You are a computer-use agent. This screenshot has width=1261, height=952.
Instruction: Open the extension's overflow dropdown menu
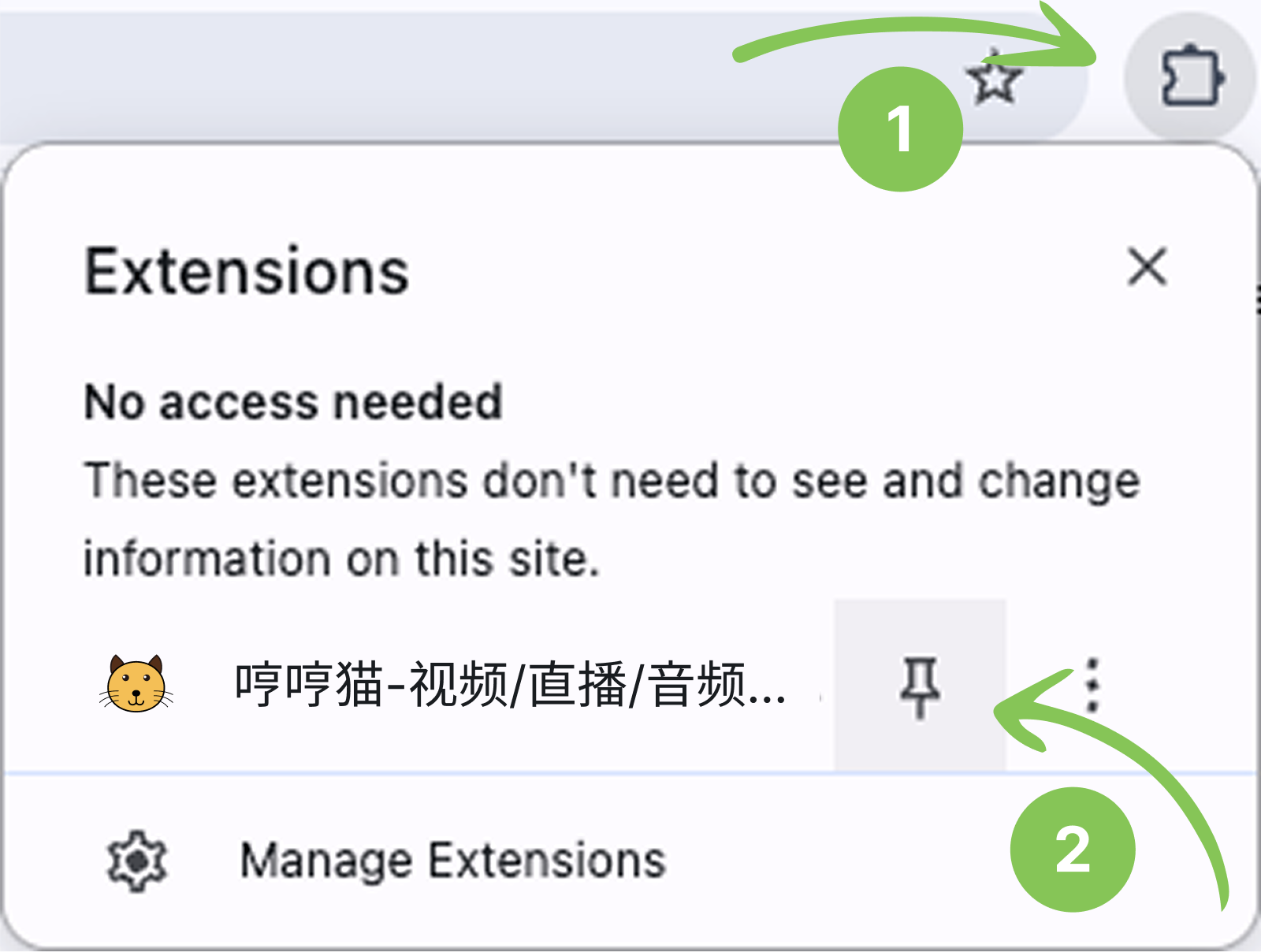click(1092, 686)
